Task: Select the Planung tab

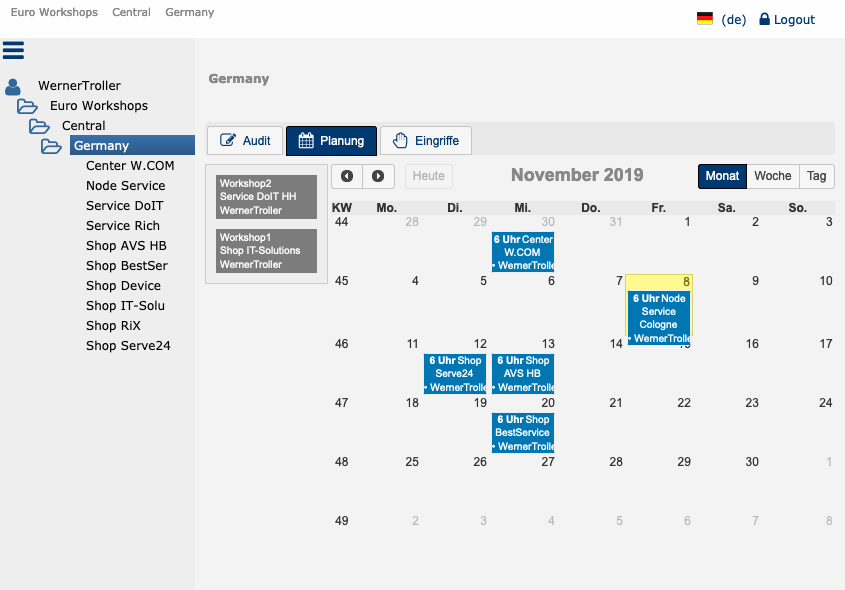Action: pos(331,141)
